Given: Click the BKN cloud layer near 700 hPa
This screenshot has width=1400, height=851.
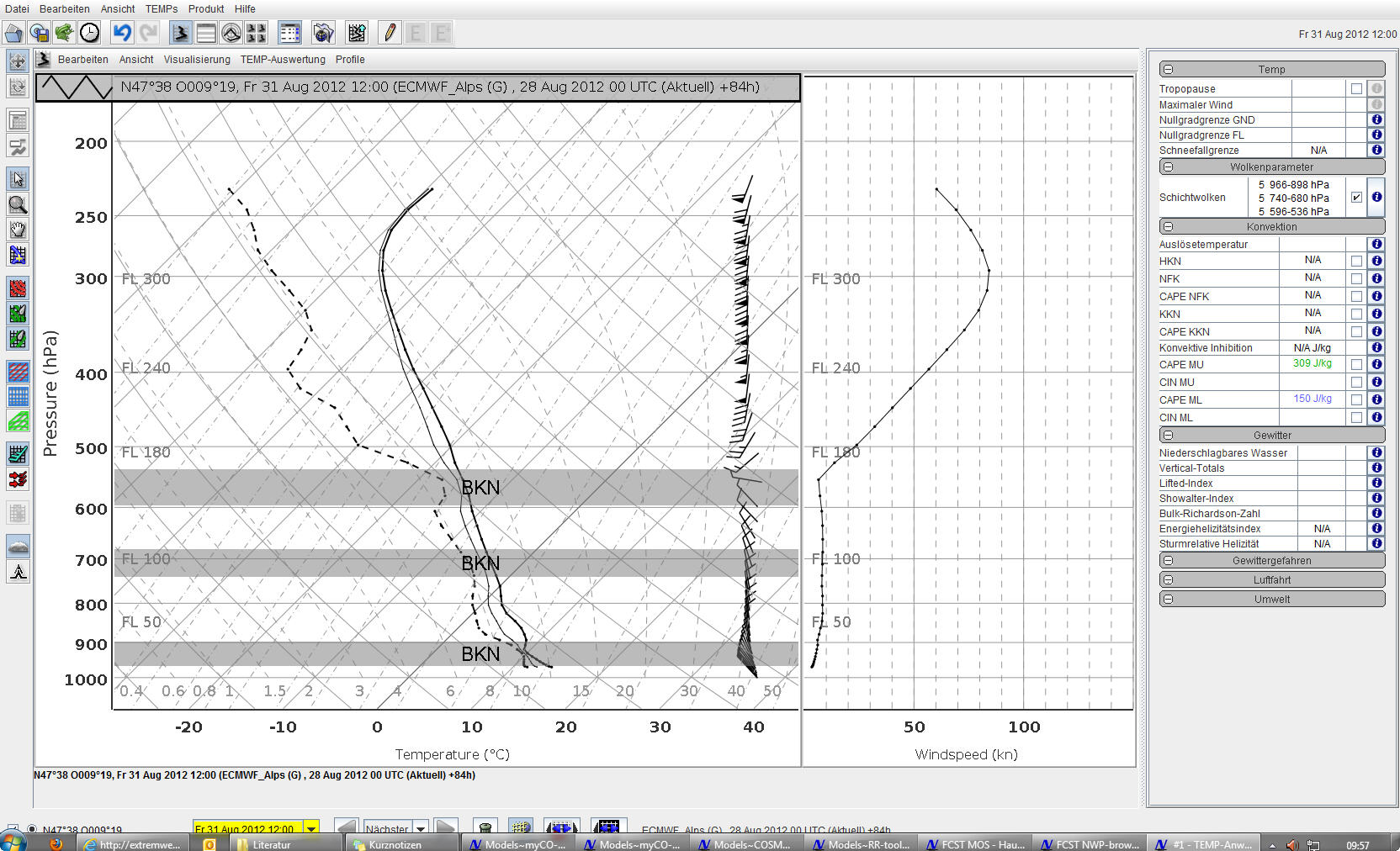Looking at the screenshot, I should coord(480,563).
